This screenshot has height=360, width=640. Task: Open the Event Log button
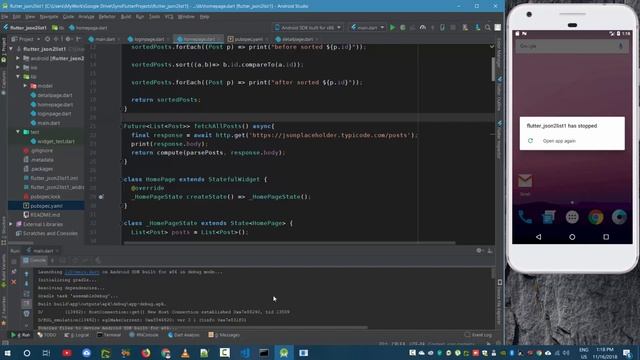(x=478, y=335)
